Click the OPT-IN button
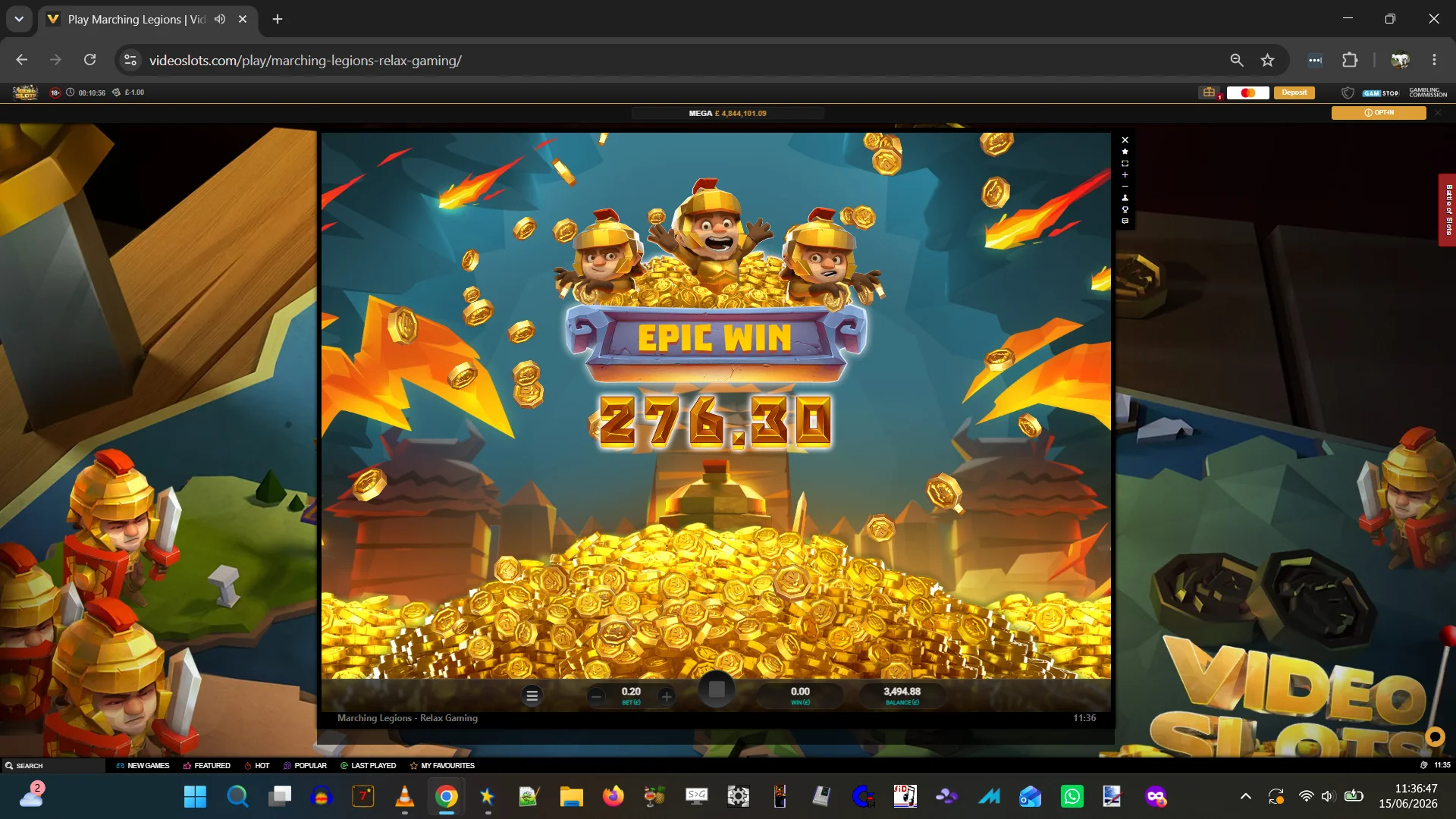This screenshot has width=1456, height=819. (x=1379, y=113)
